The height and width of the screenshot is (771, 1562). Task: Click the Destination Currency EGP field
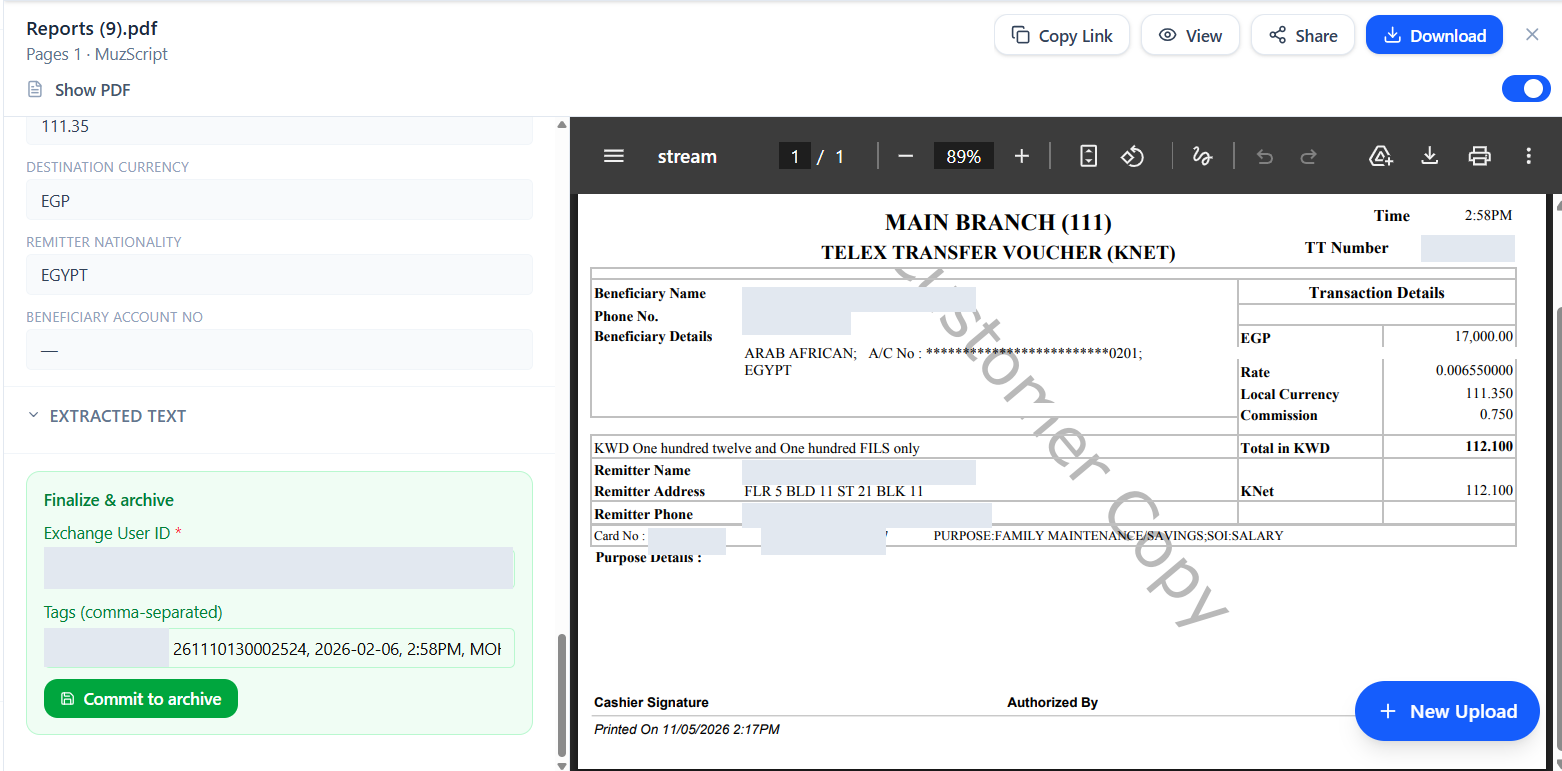pos(279,200)
